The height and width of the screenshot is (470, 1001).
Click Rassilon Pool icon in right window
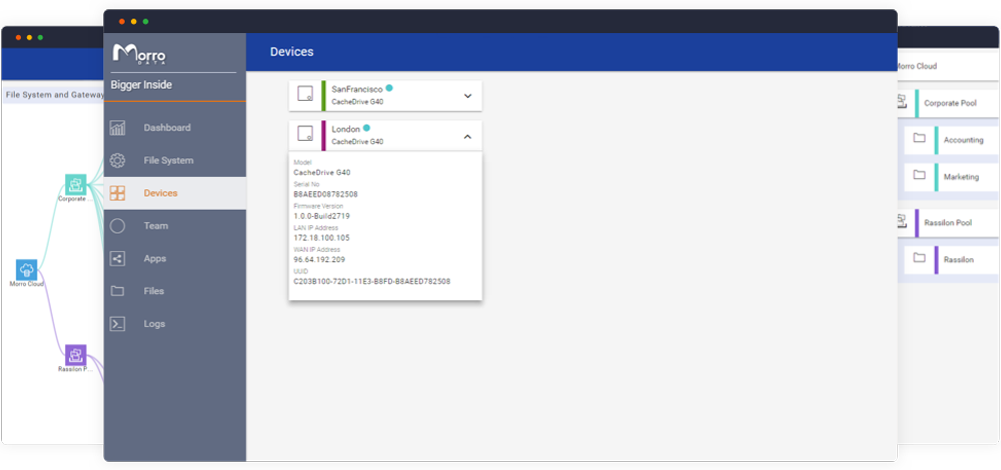pyautogui.click(x=901, y=222)
